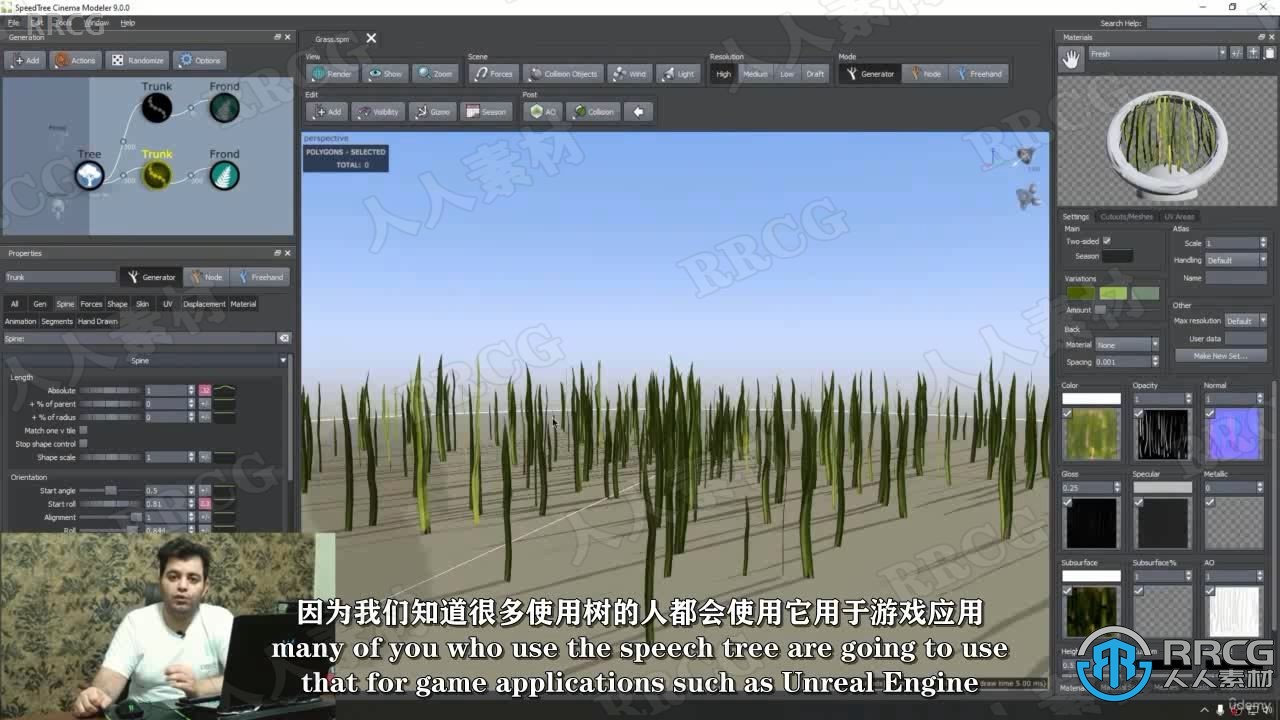Click the Make New Set button
The image size is (1280, 720).
1220,356
